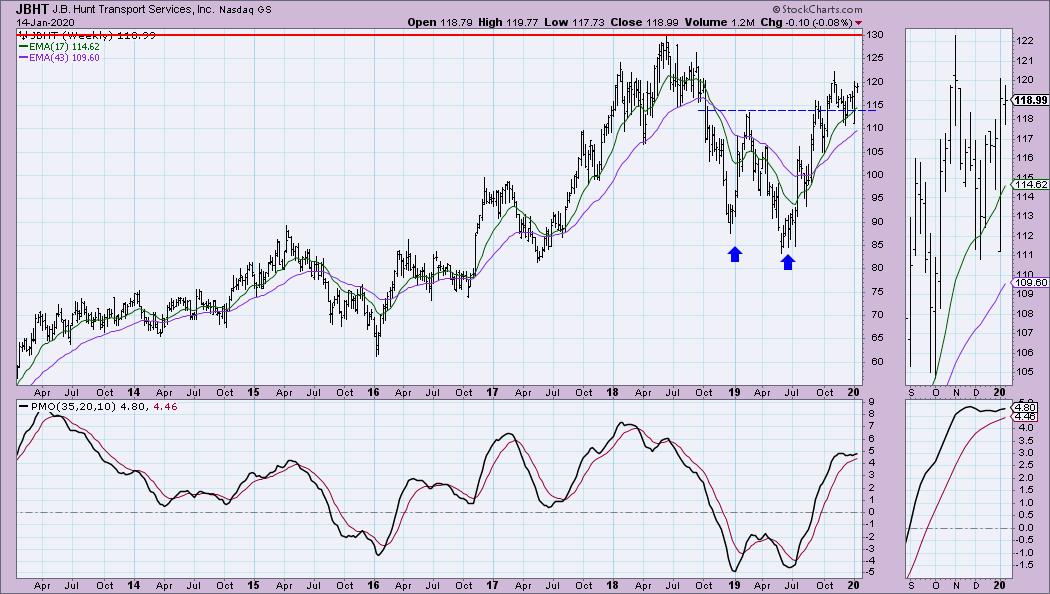Click the 20 year label under the zoom price panel
1050x594 pixels.
click(x=998, y=392)
